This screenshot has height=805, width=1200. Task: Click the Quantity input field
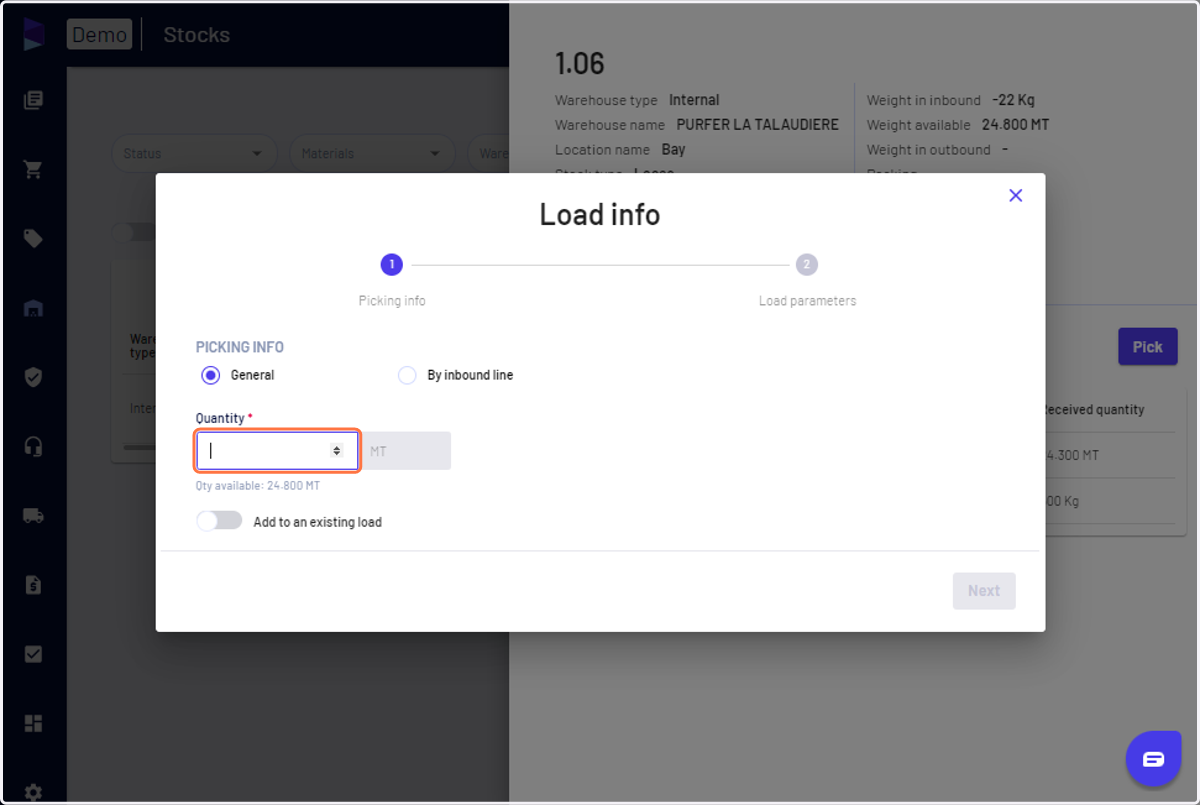tap(277, 451)
